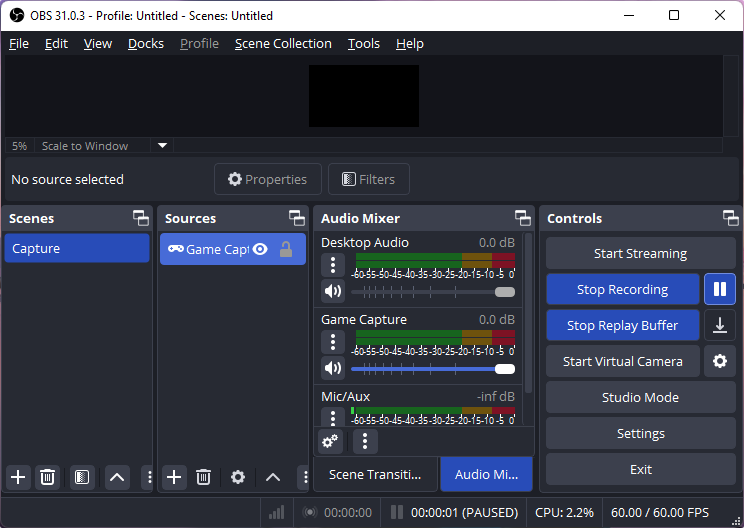Mute the Desktop Audio speaker icon
Screen dimensions: 744x528
pyautogui.click(x=333, y=292)
